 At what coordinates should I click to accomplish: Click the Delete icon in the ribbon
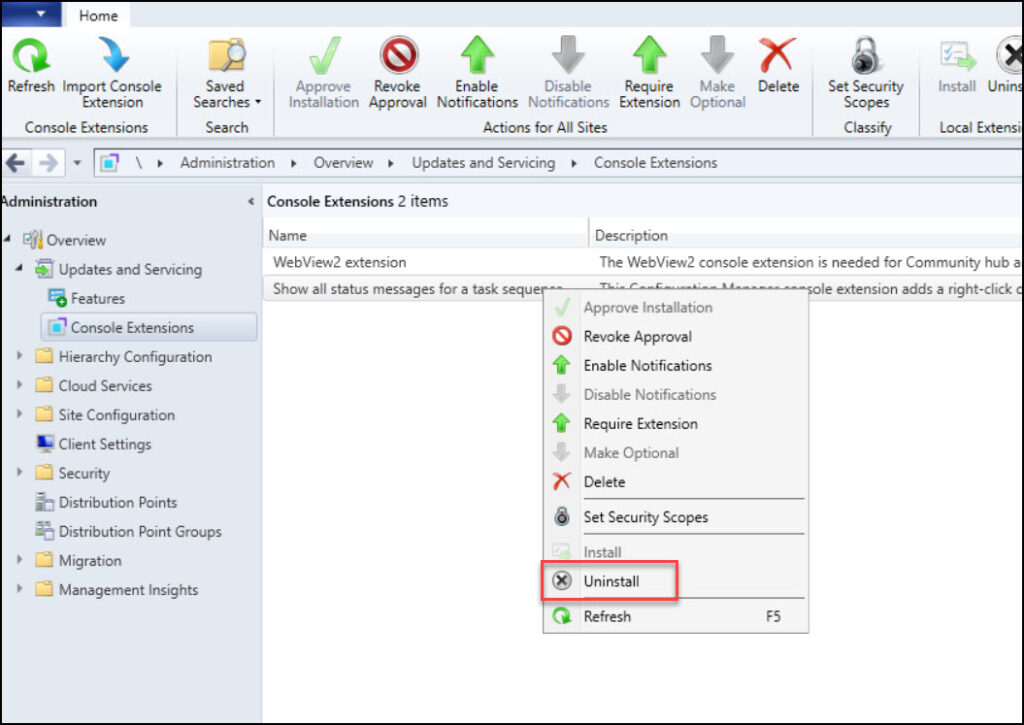778,55
